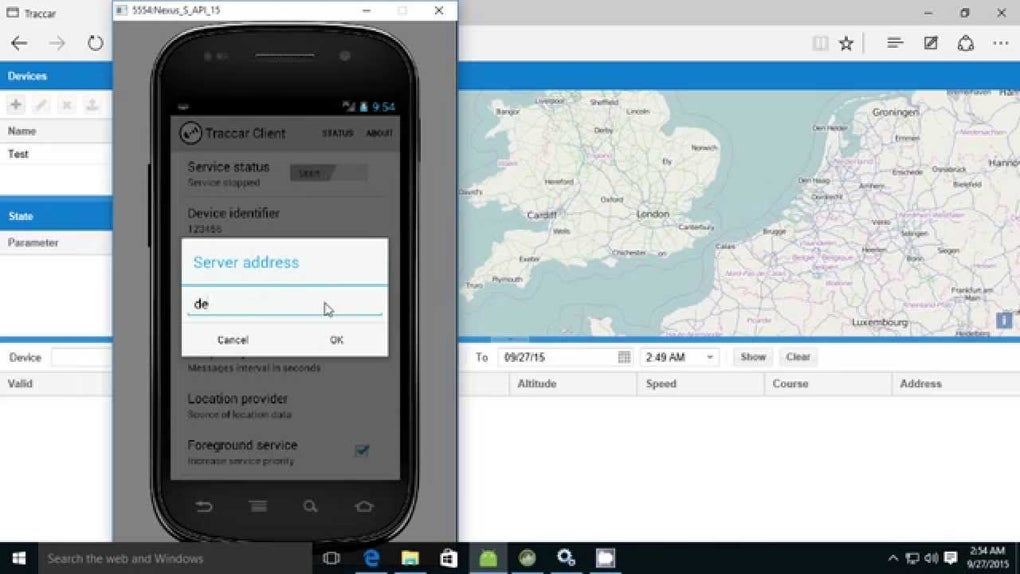Open Task View on taskbar
This screenshot has width=1020, height=574.
331,558
